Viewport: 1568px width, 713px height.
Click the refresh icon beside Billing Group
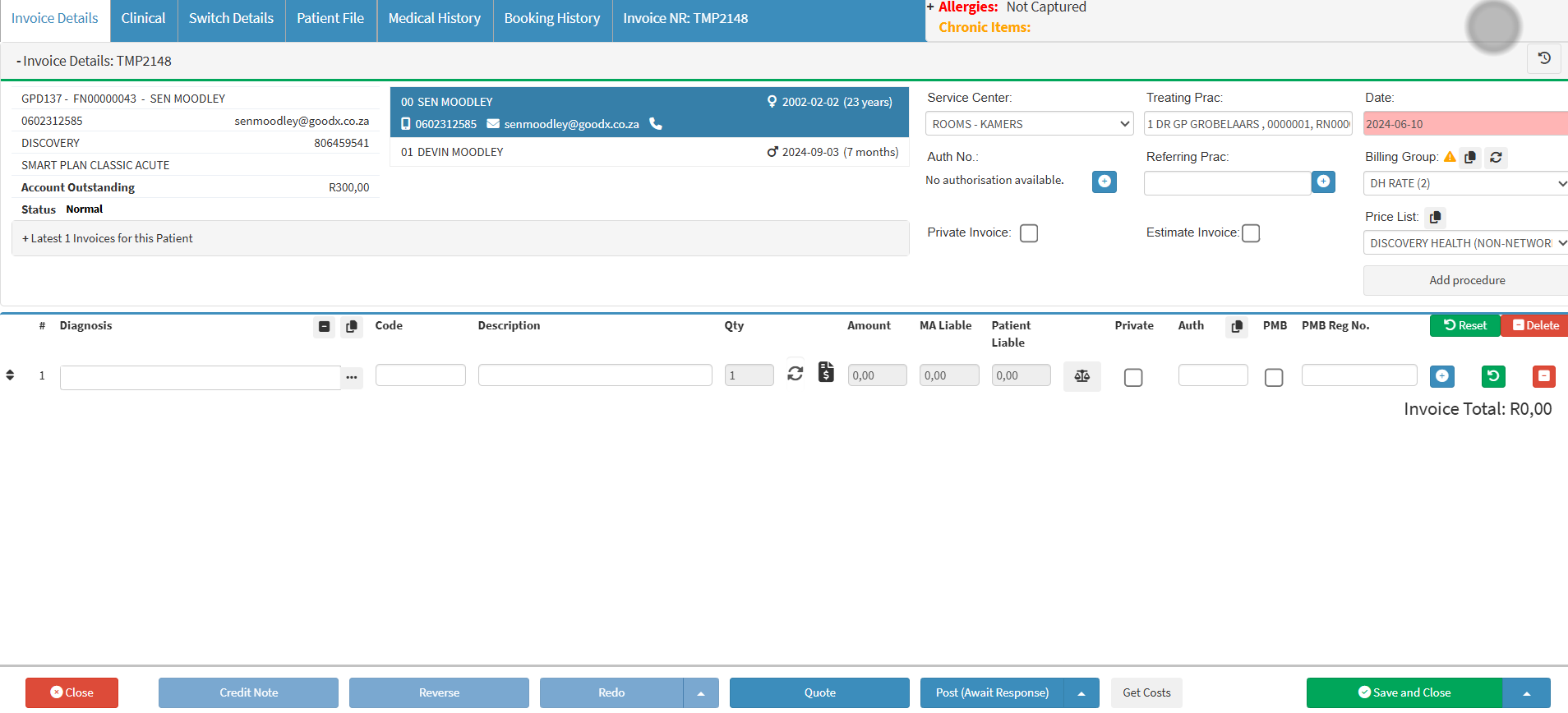(1496, 157)
